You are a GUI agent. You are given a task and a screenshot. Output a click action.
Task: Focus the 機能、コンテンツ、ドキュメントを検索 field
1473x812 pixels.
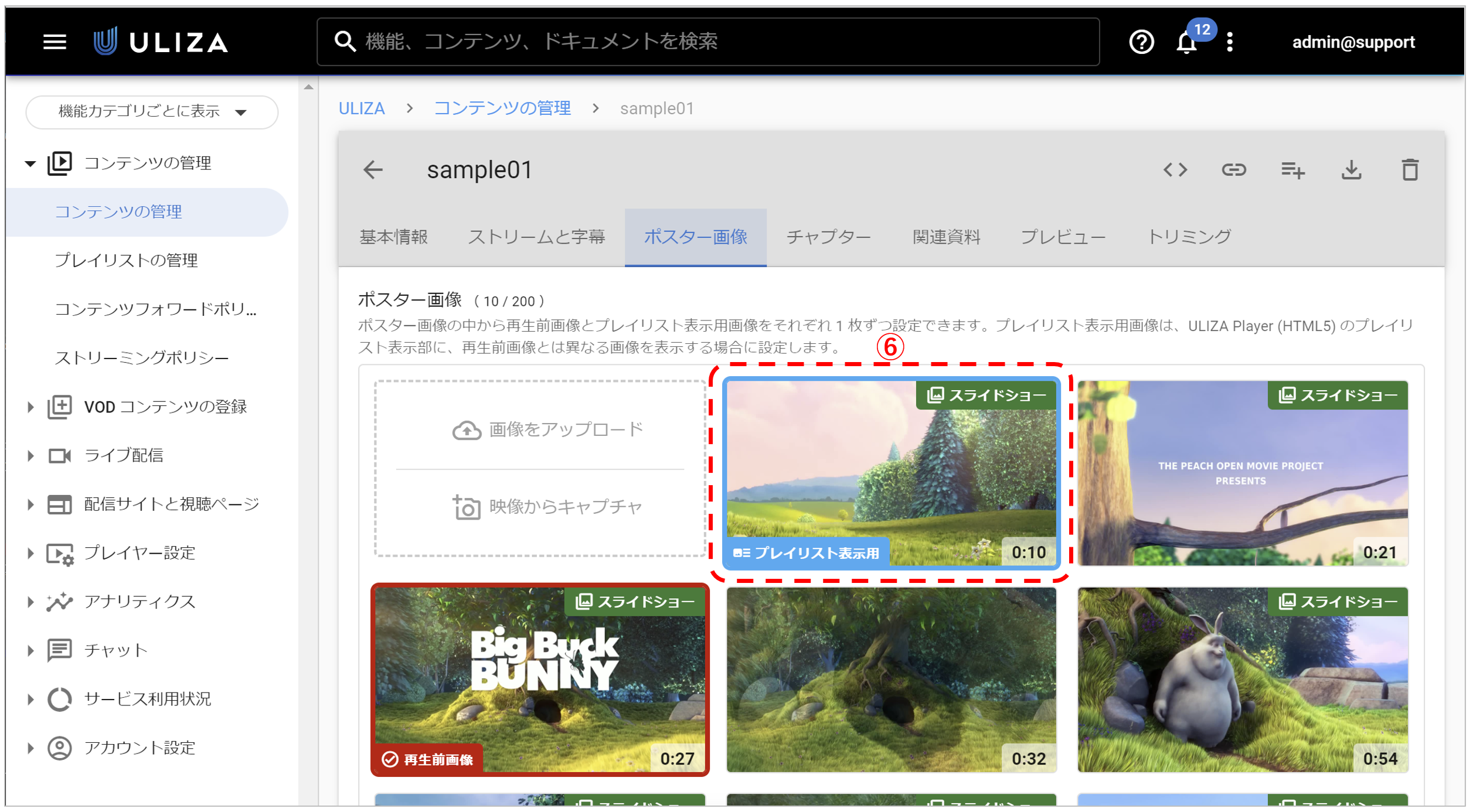pyautogui.click(x=708, y=42)
